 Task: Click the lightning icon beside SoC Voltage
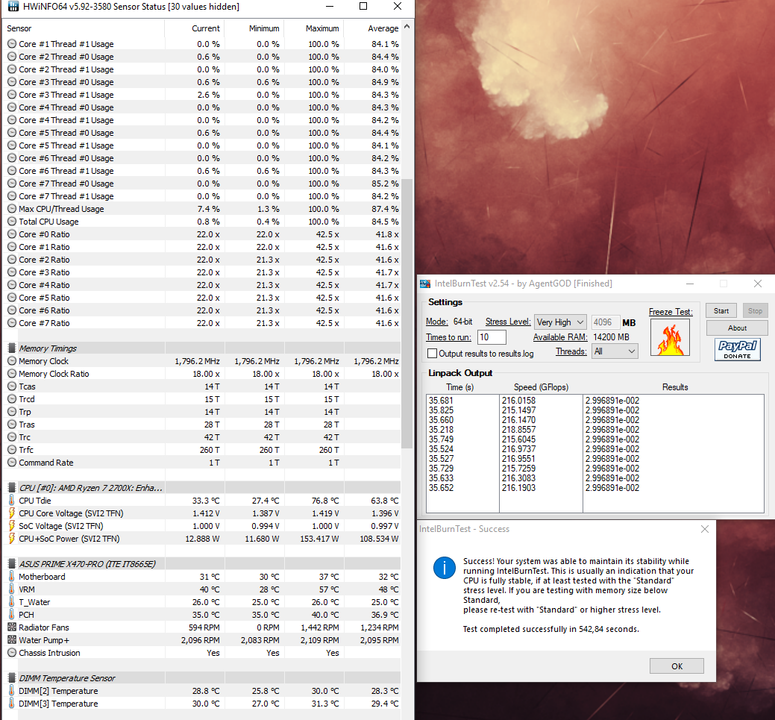pos(12,526)
